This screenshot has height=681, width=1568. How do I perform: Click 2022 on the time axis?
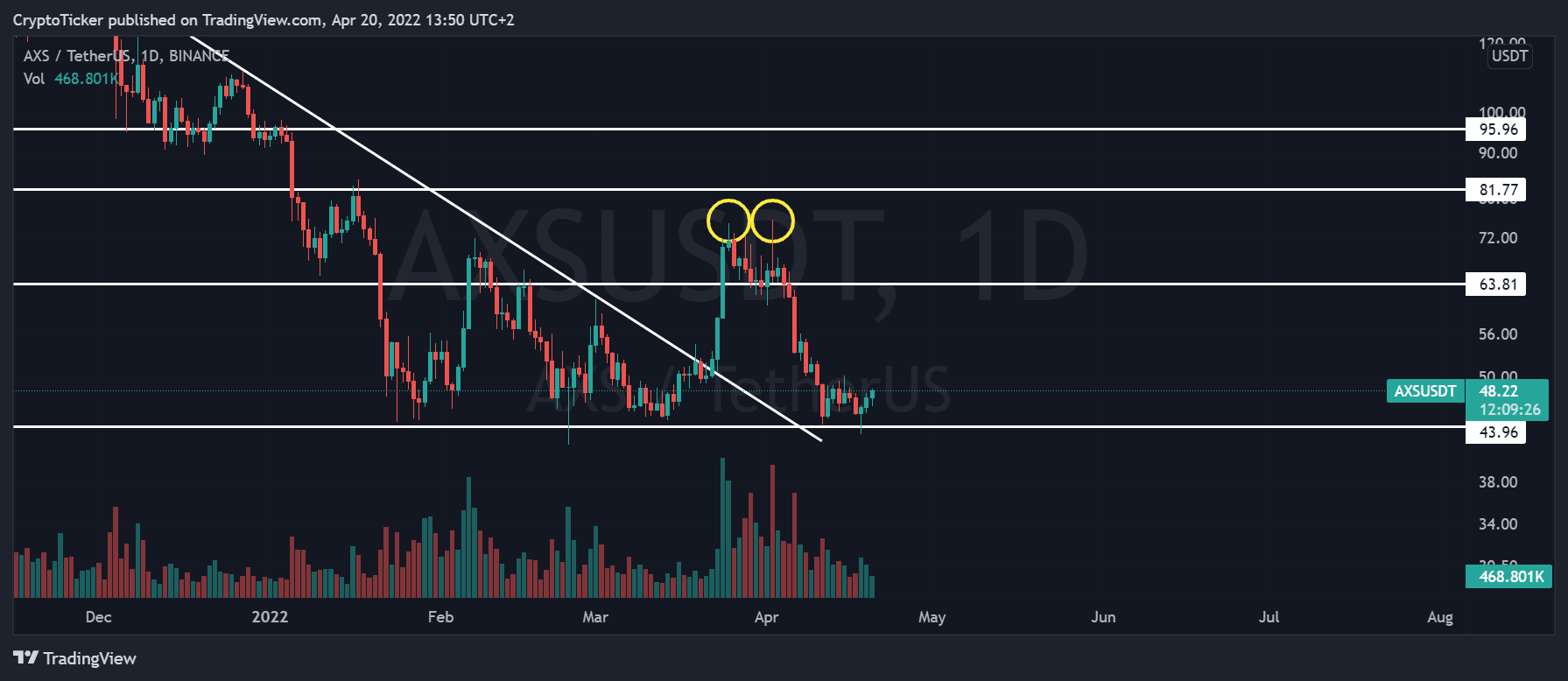coord(270,617)
